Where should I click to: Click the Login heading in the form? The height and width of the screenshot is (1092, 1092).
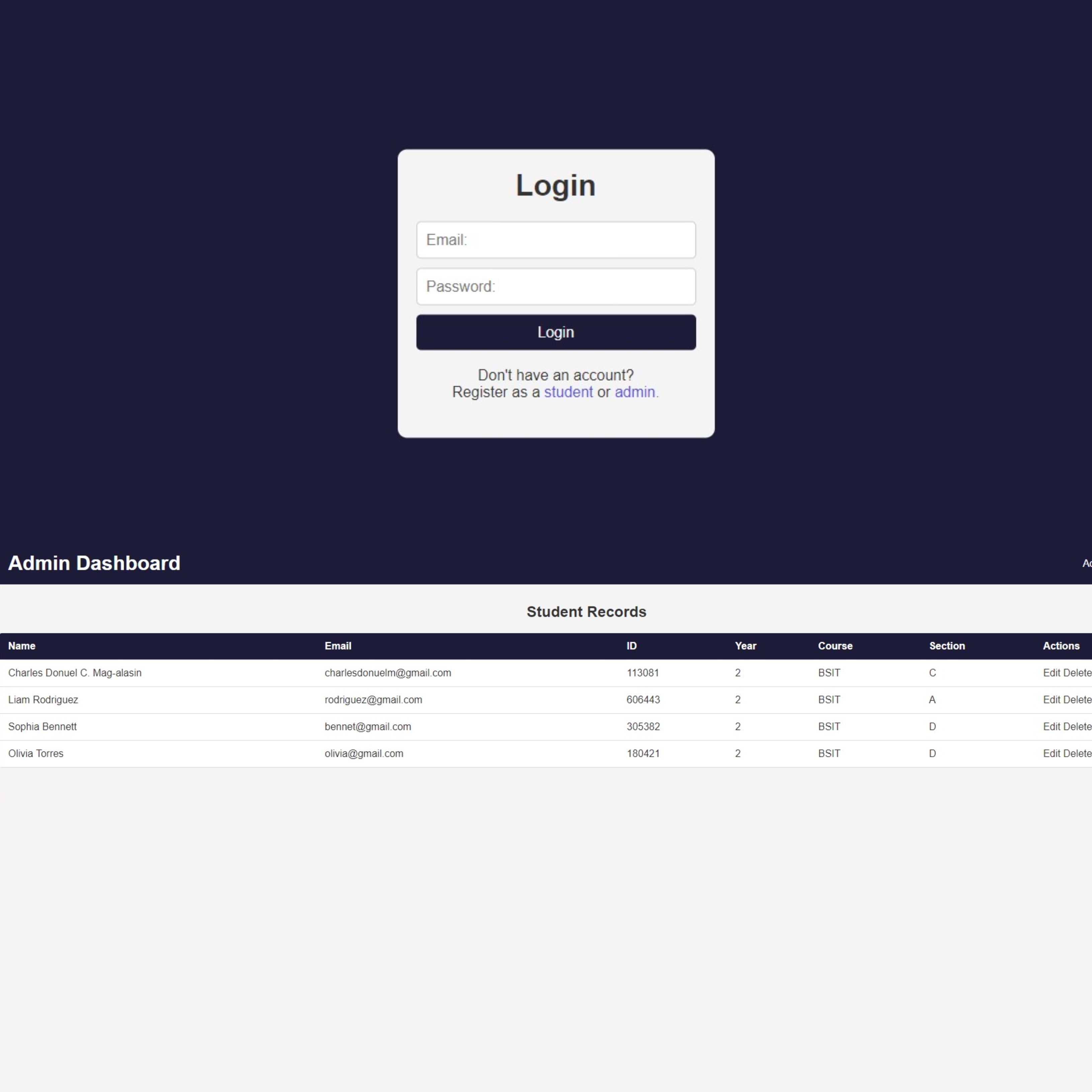[x=556, y=185]
